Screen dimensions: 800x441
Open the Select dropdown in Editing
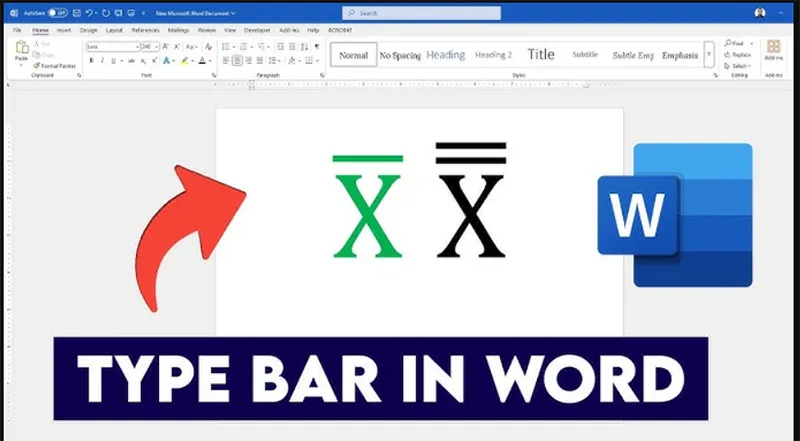[x=738, y=66]
